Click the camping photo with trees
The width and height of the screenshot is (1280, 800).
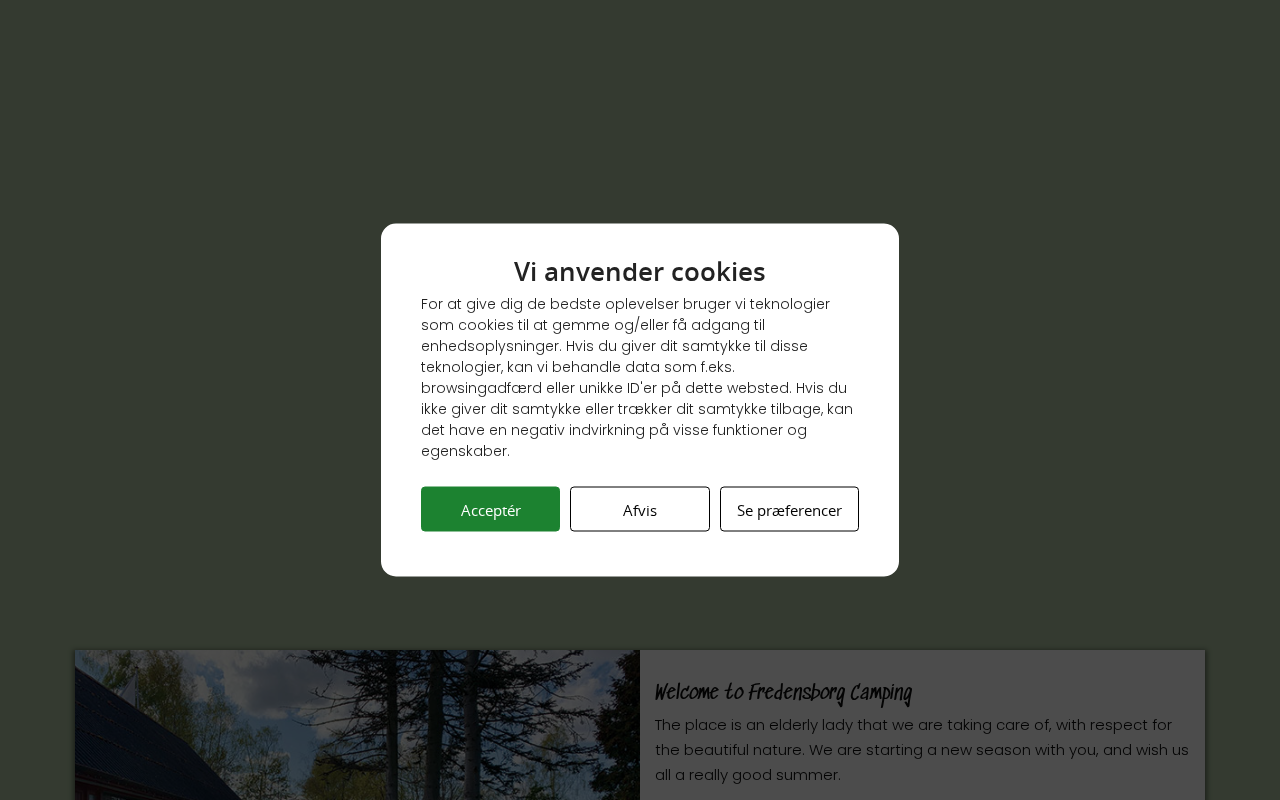(x=357, y=725)
